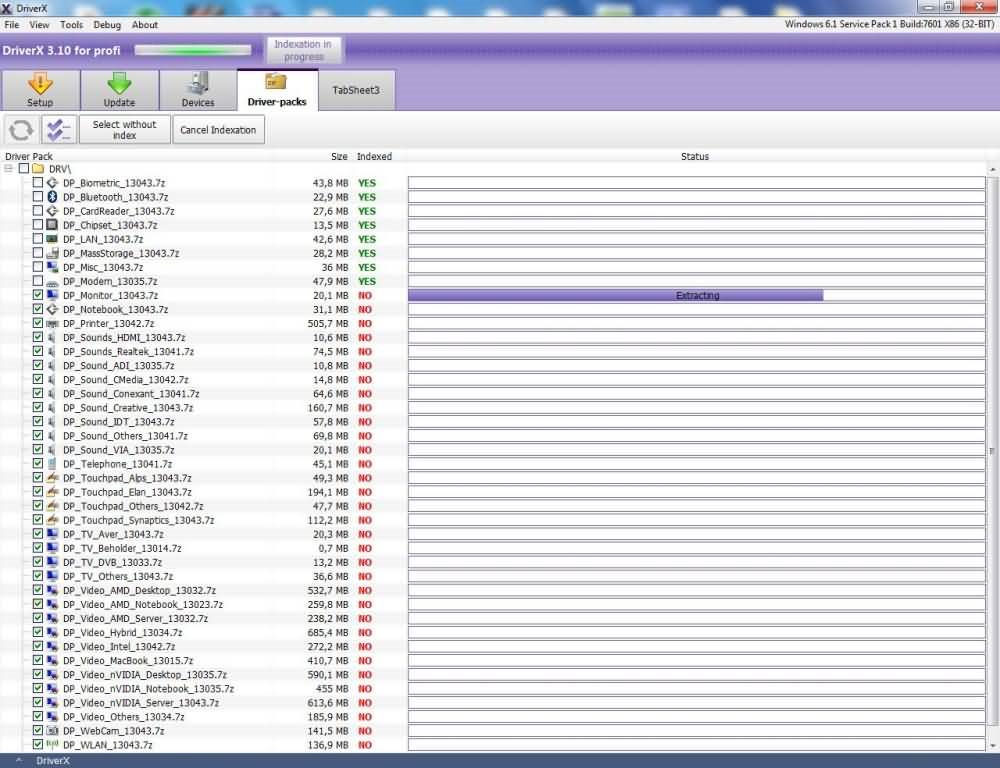Click the Bluetooth icon beside DP_Bluetooth_13043.7z
1000x768 pixels.
pos(52,197)
